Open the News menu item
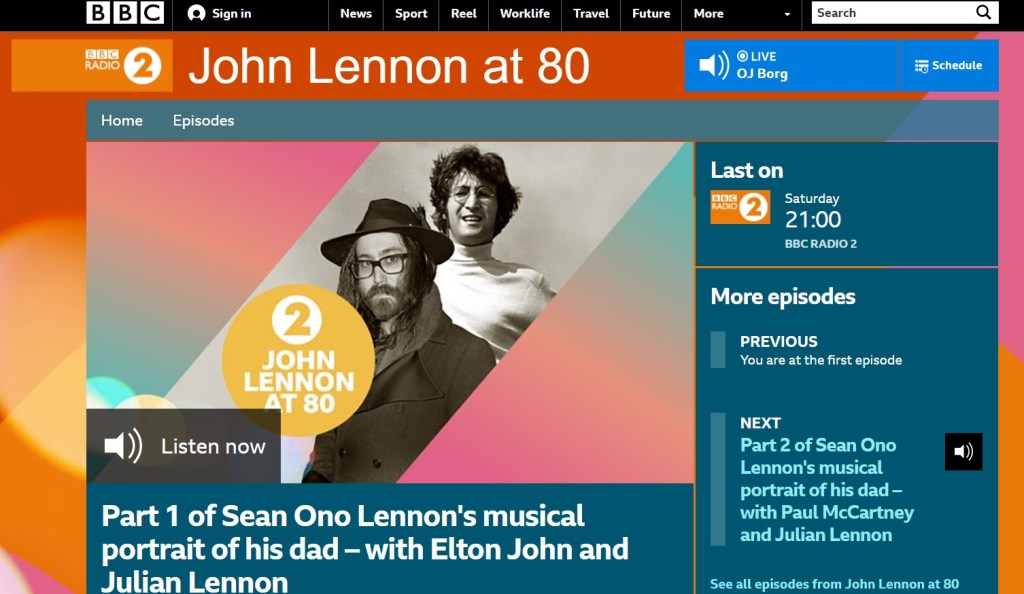The width and height of the screenshot is (1024, 594). point(356,13)
